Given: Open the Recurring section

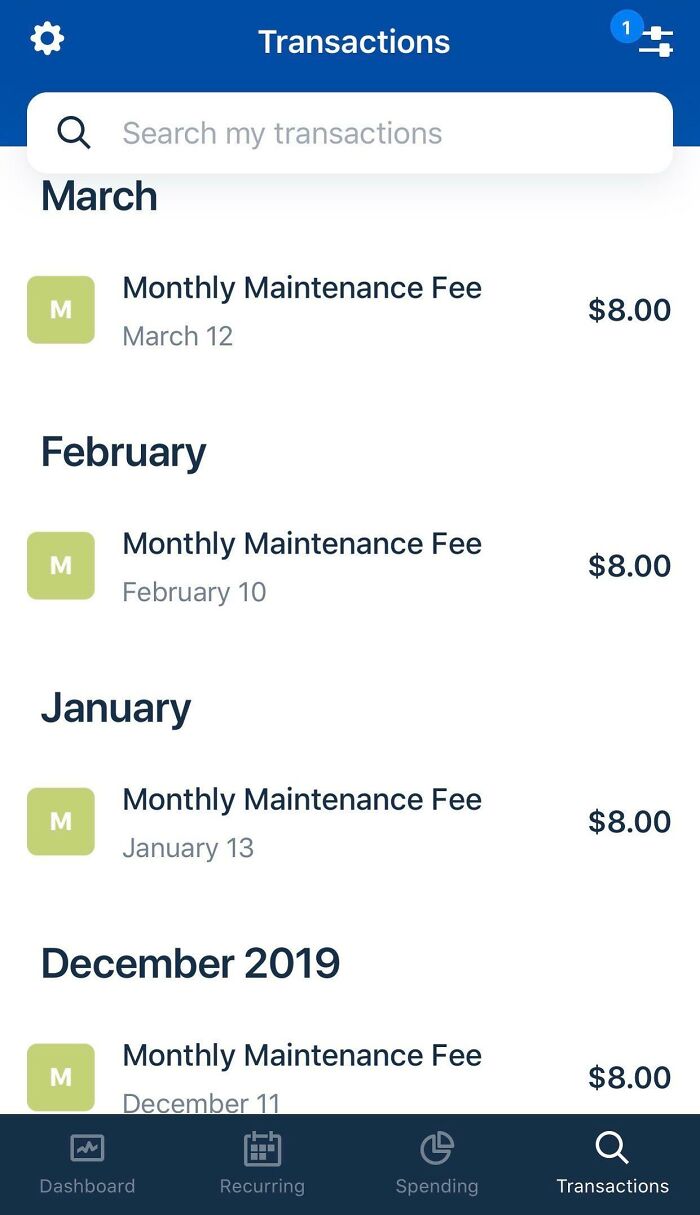Looking at the screenshot, I should [x=262, y=1165].
